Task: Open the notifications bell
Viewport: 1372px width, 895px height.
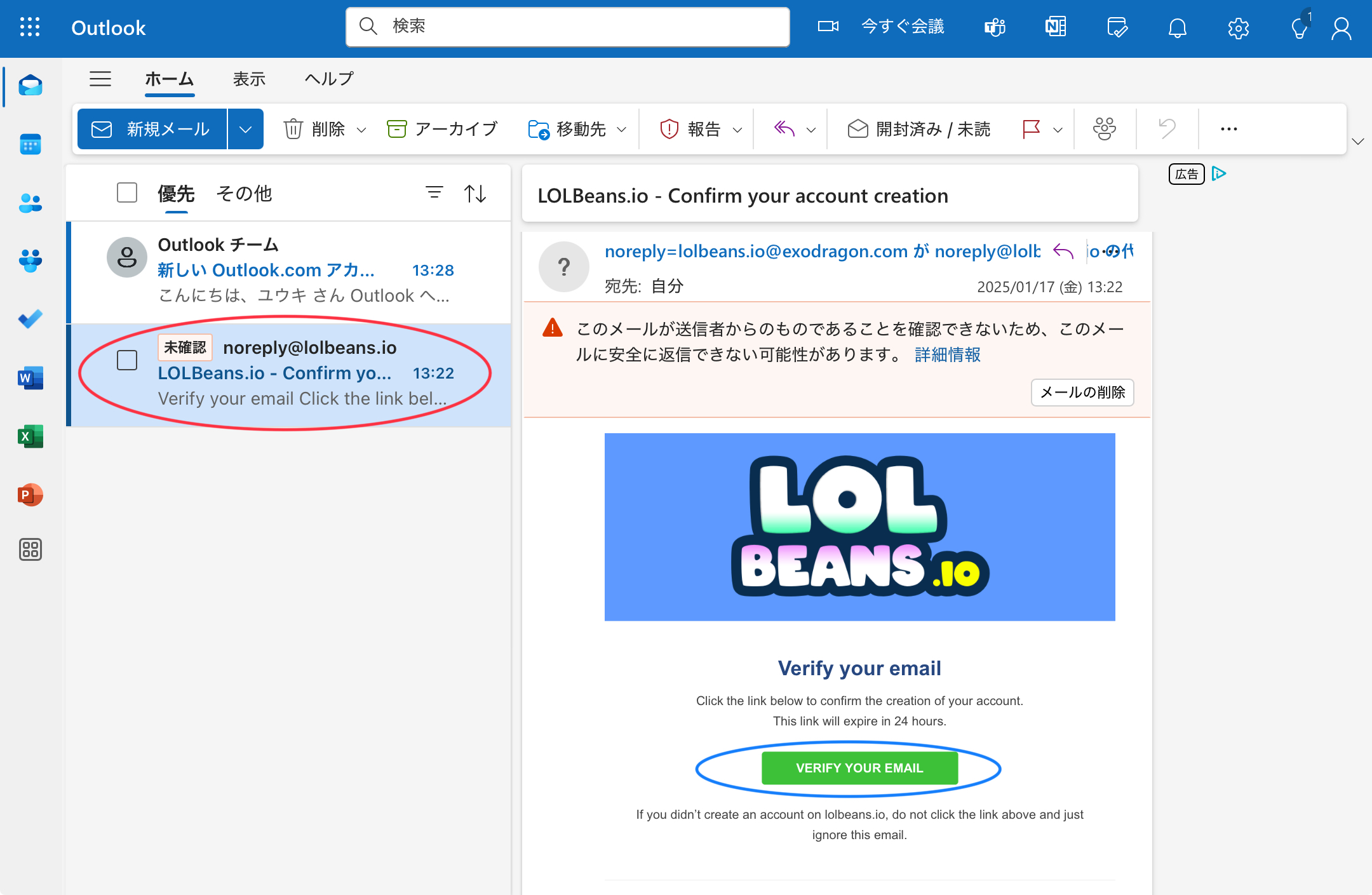Action: (1178, 27)
